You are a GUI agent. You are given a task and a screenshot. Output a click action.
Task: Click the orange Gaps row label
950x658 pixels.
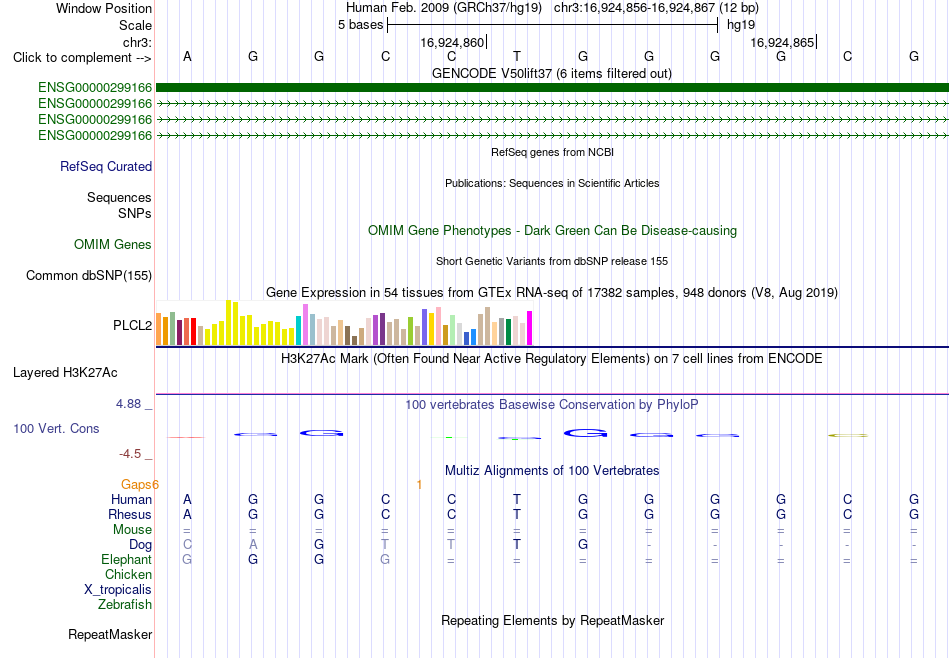click(138, 484)
